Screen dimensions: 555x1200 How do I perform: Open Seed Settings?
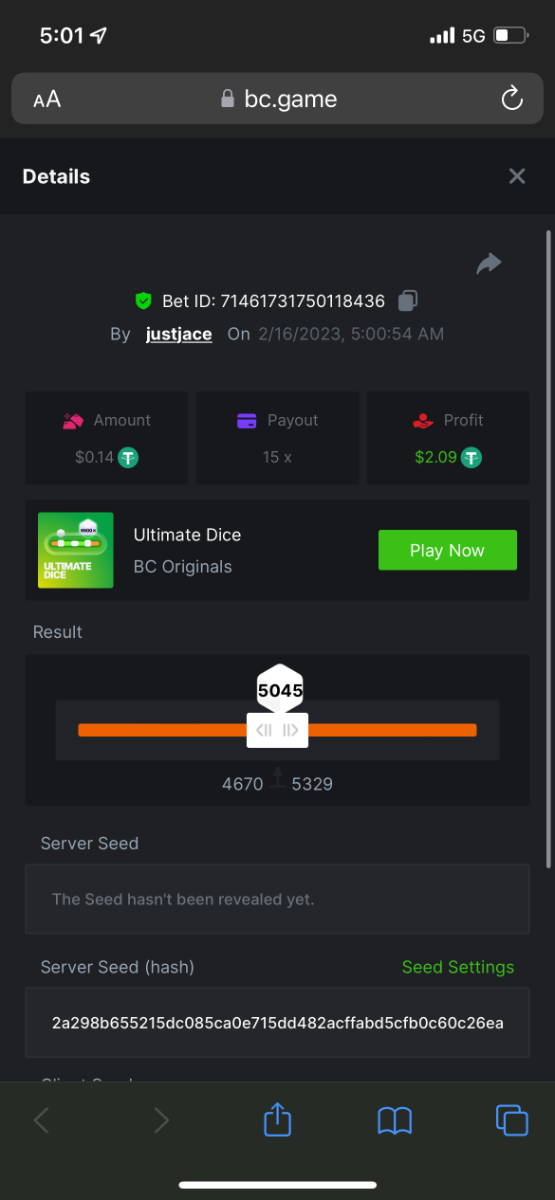458,967
